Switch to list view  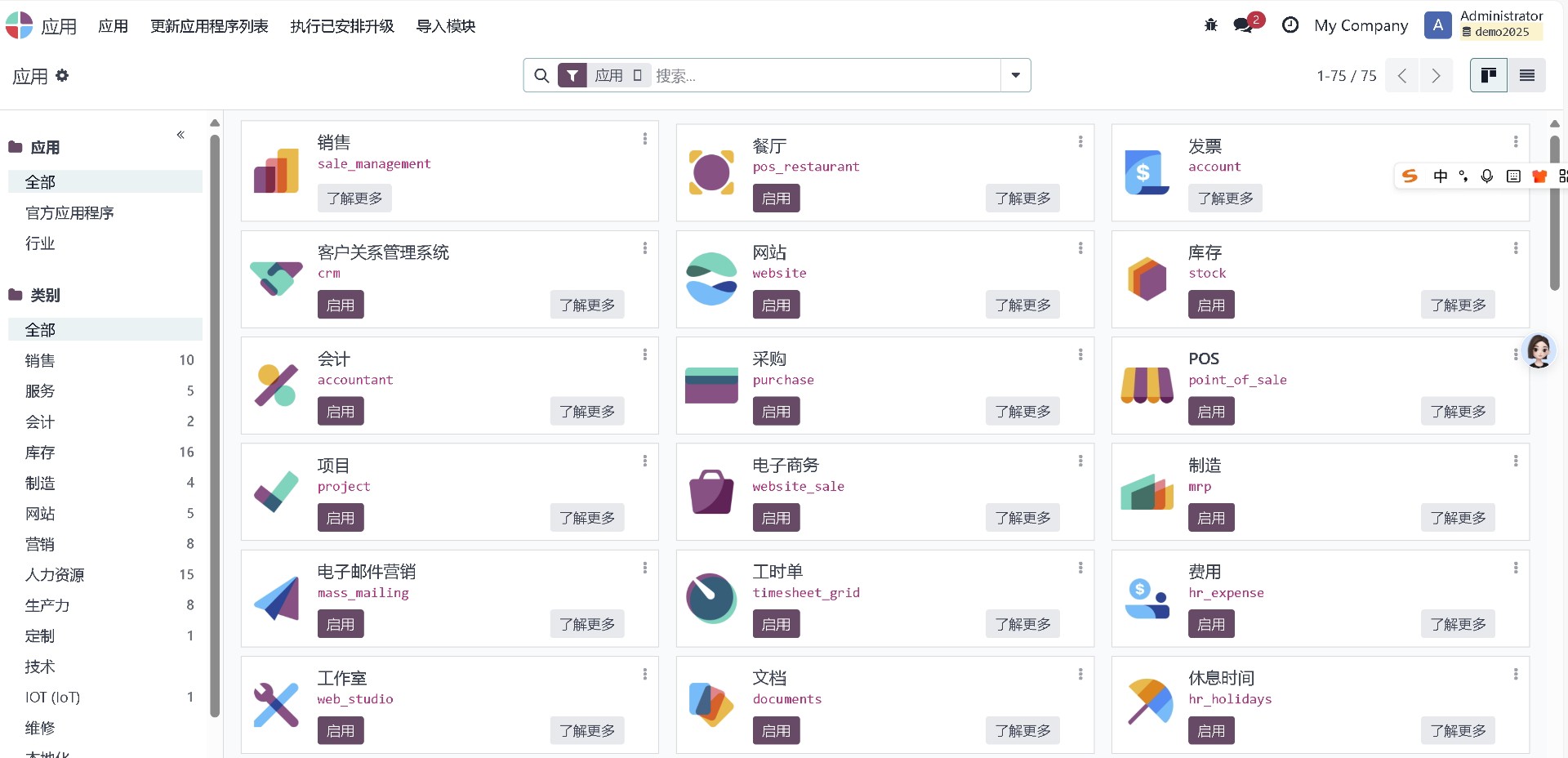pyautogui.click(x=1526, y=76)
